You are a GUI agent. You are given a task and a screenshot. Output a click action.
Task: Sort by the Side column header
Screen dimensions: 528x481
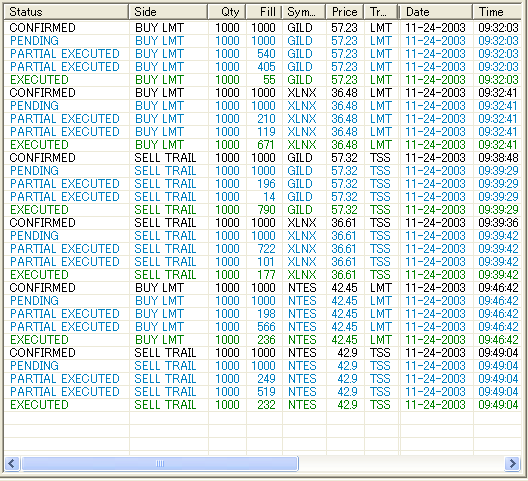tap(168, 12)
